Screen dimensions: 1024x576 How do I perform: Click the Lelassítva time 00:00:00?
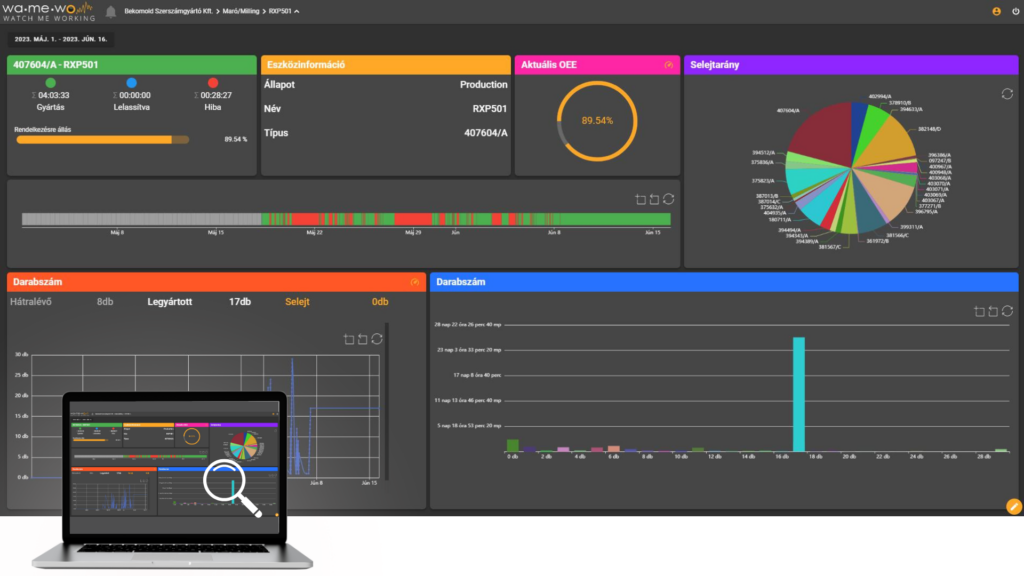[x=135, y=95]
